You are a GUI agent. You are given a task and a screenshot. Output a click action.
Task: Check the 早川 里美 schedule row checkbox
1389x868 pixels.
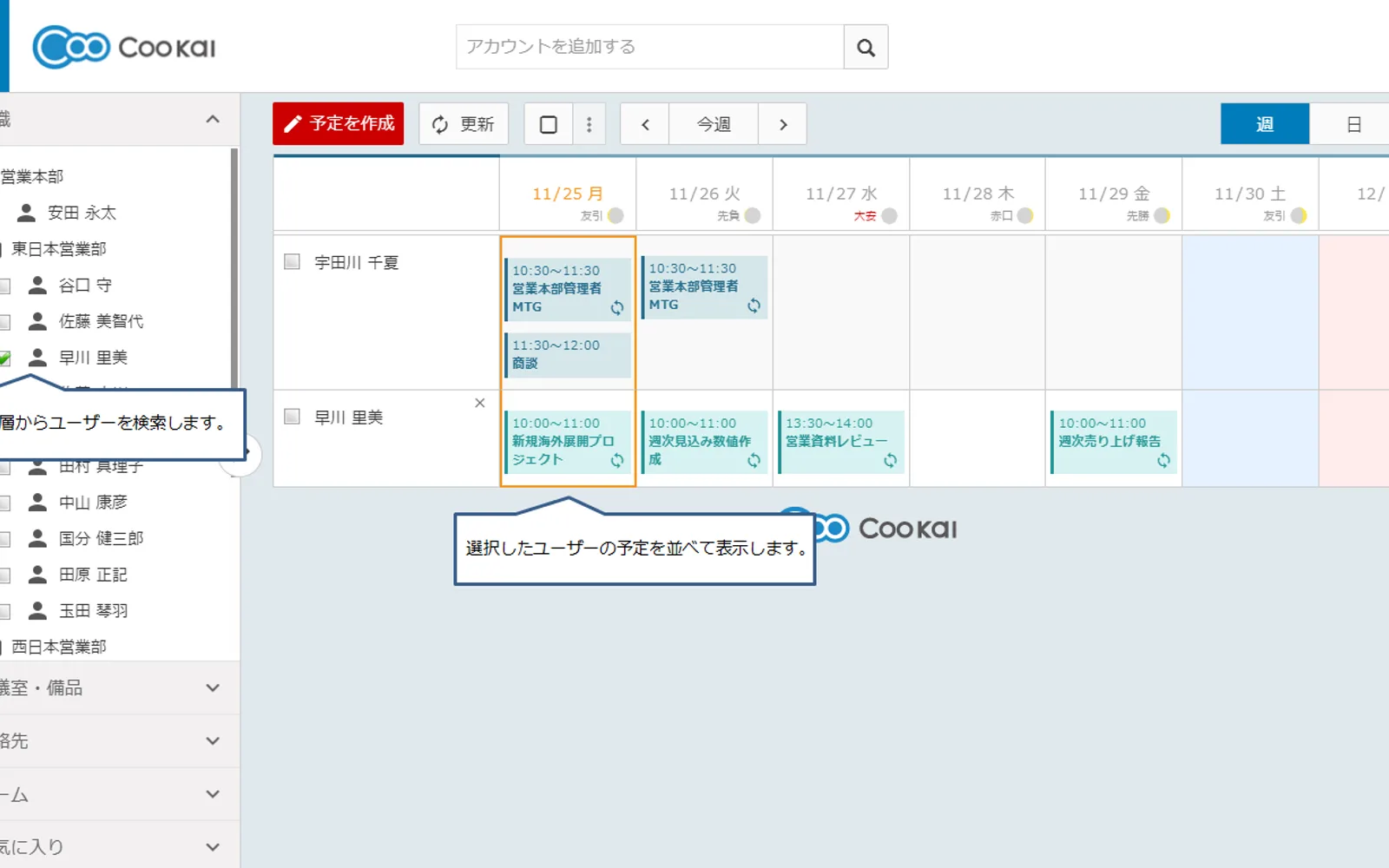pos(293,417)
